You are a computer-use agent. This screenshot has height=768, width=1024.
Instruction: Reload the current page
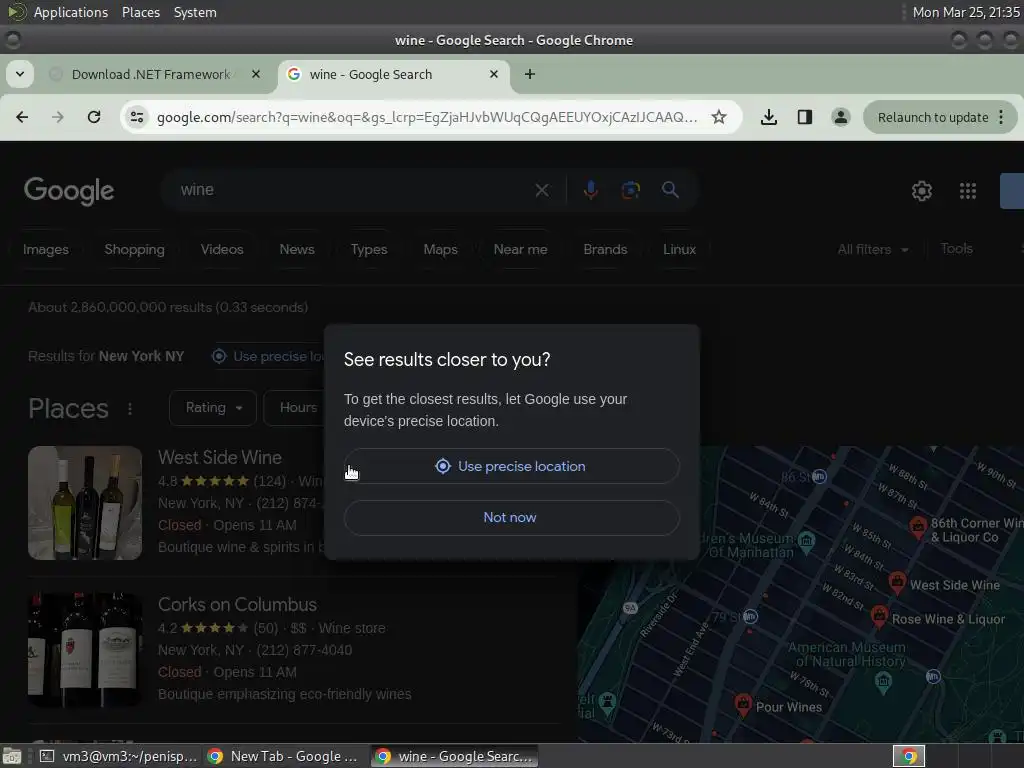[x=94, y=117]
